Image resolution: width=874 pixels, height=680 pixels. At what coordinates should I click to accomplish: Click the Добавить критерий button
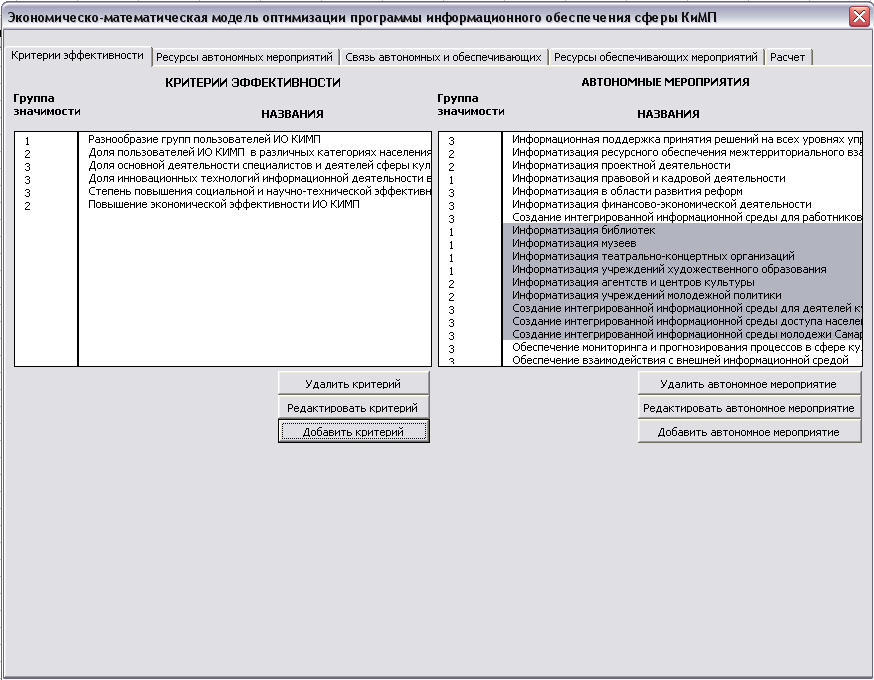[x=353, y=432]
